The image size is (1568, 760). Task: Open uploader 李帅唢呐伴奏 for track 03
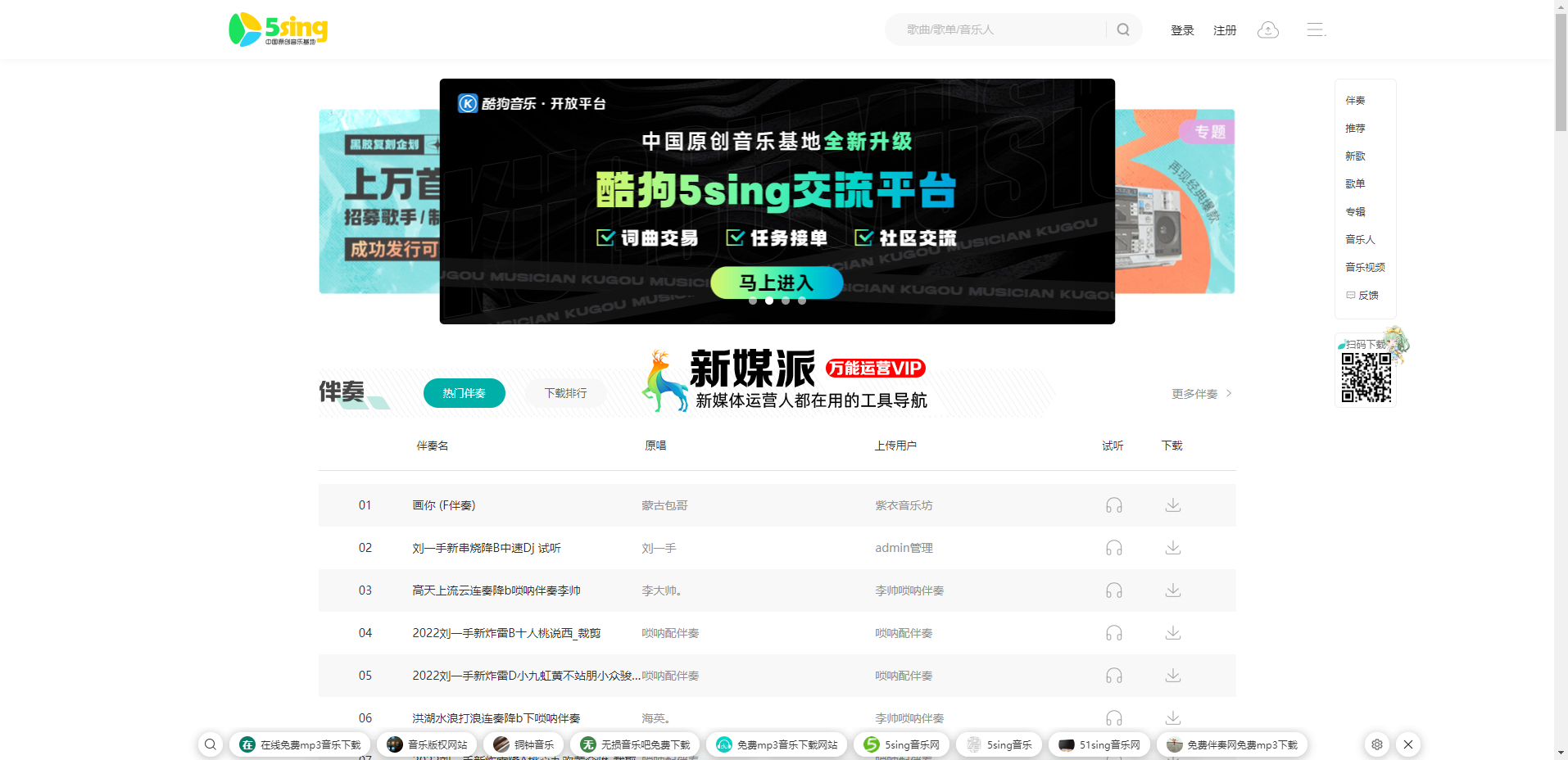point(909,590)
